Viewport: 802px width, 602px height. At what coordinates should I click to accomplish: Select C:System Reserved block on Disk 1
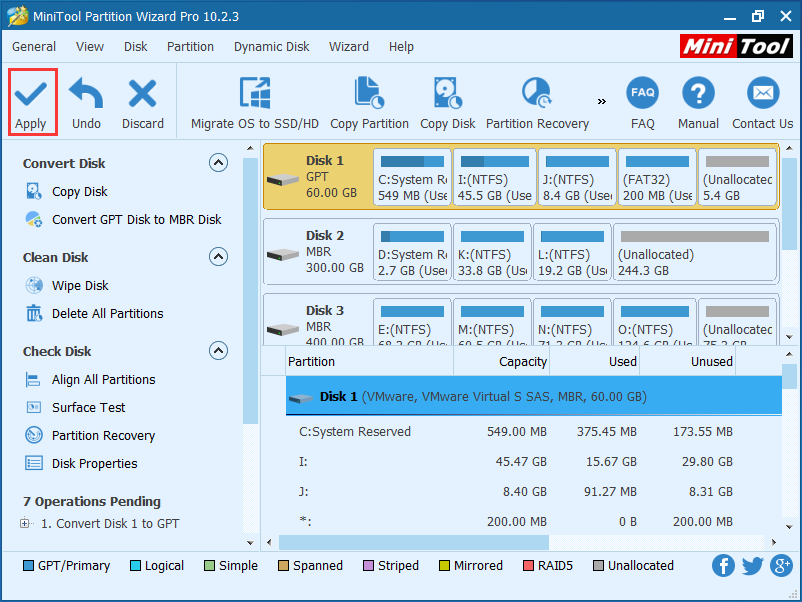tap(412, 177)
